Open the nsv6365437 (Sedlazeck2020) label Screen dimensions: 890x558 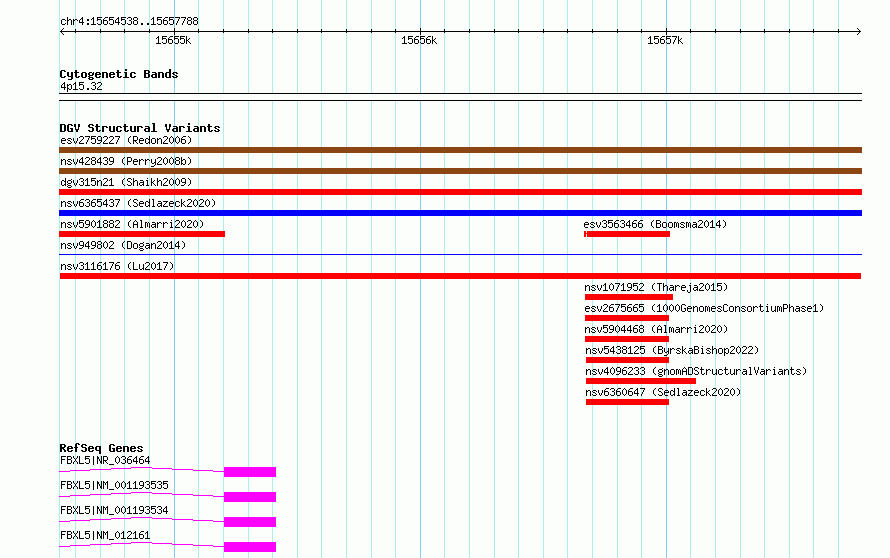click(138, 203)
